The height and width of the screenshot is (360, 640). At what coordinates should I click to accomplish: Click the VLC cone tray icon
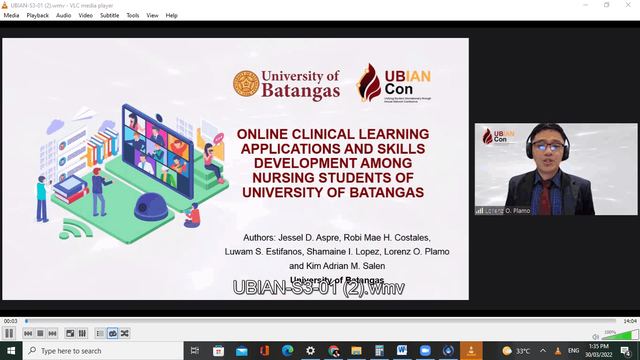coord(558,351)
